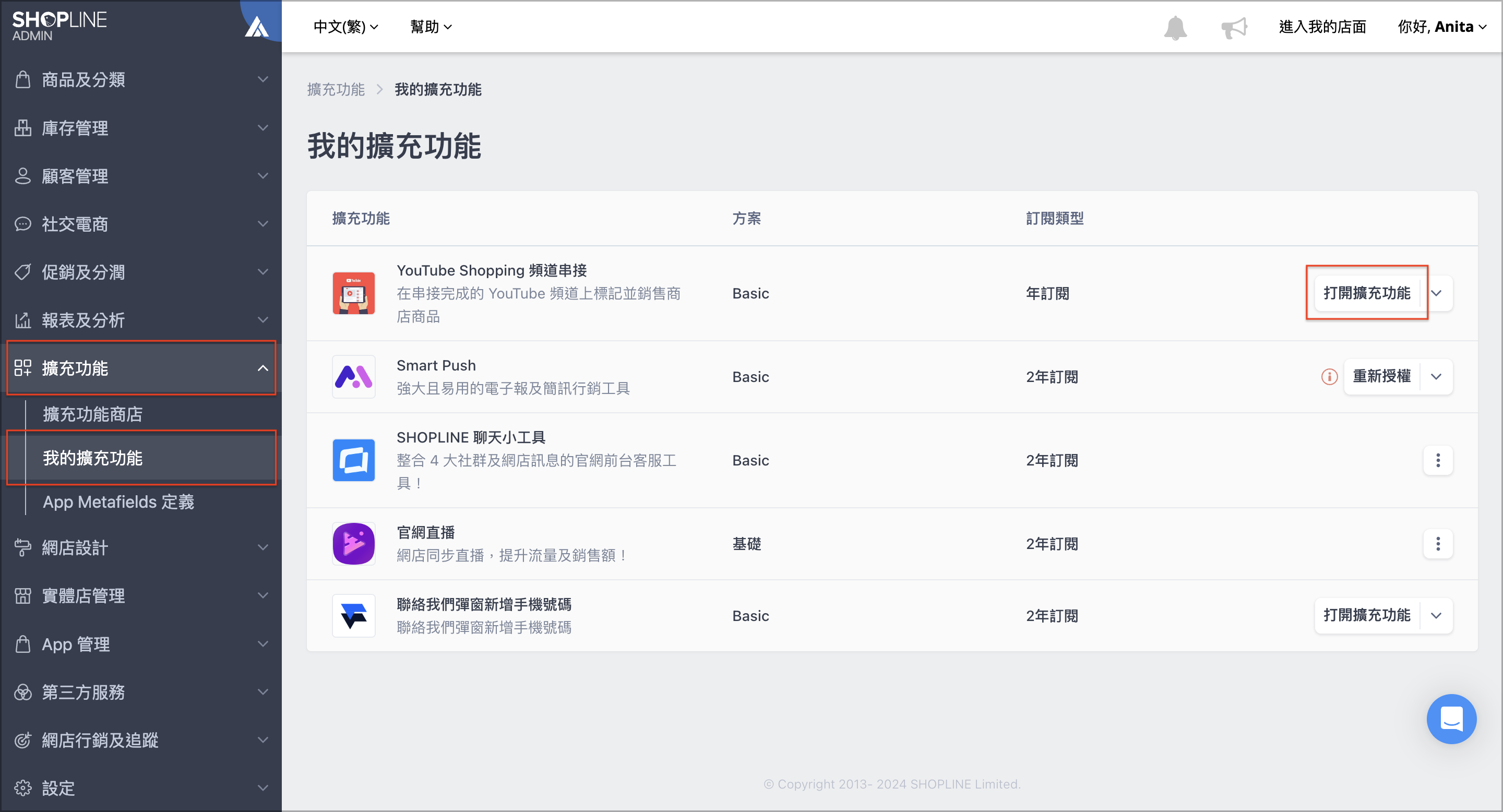Click the 報表及分析 chart icon
Viewport: 1503px width, 812px height.
23,320
